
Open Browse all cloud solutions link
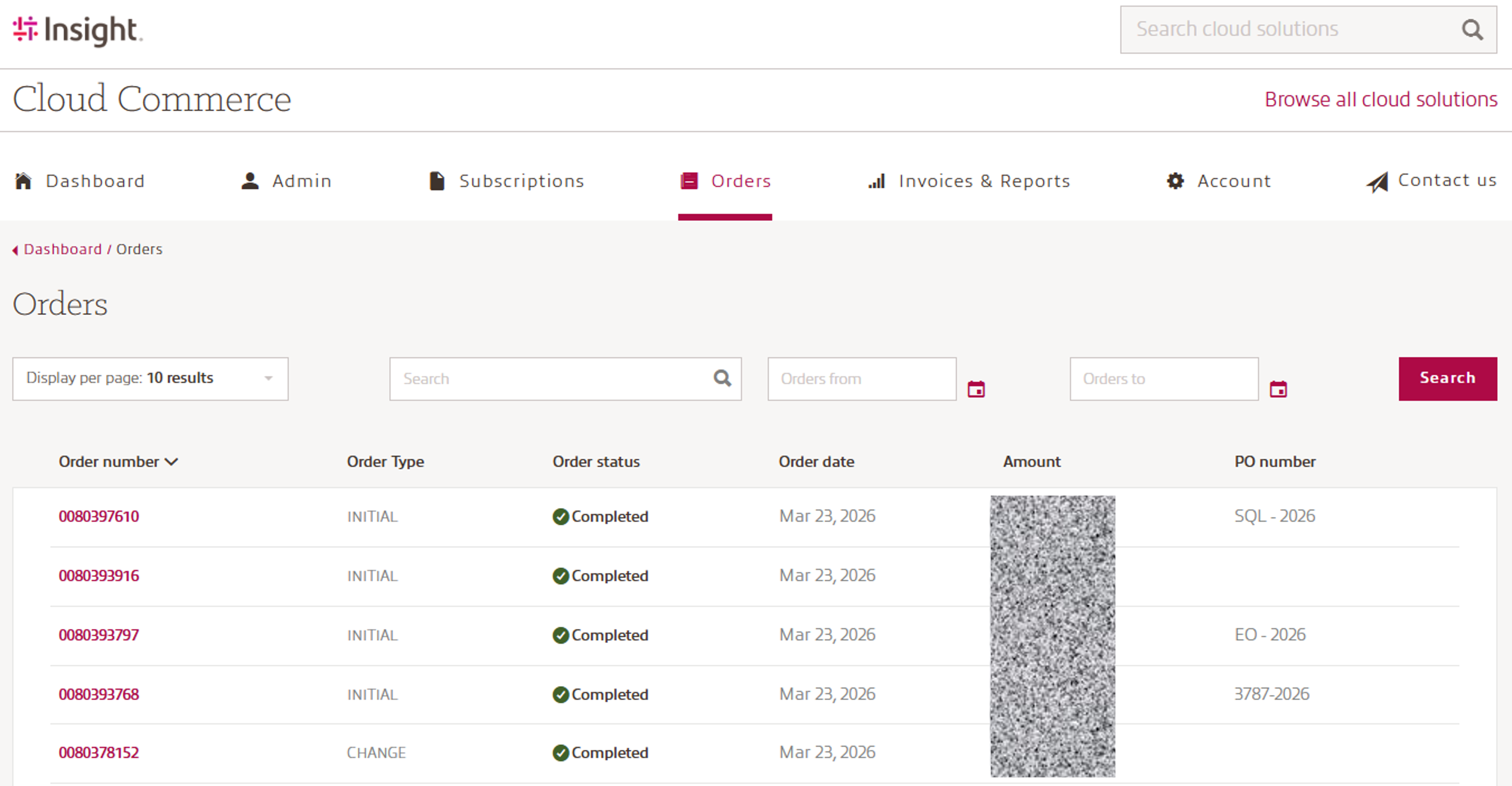1380,99
